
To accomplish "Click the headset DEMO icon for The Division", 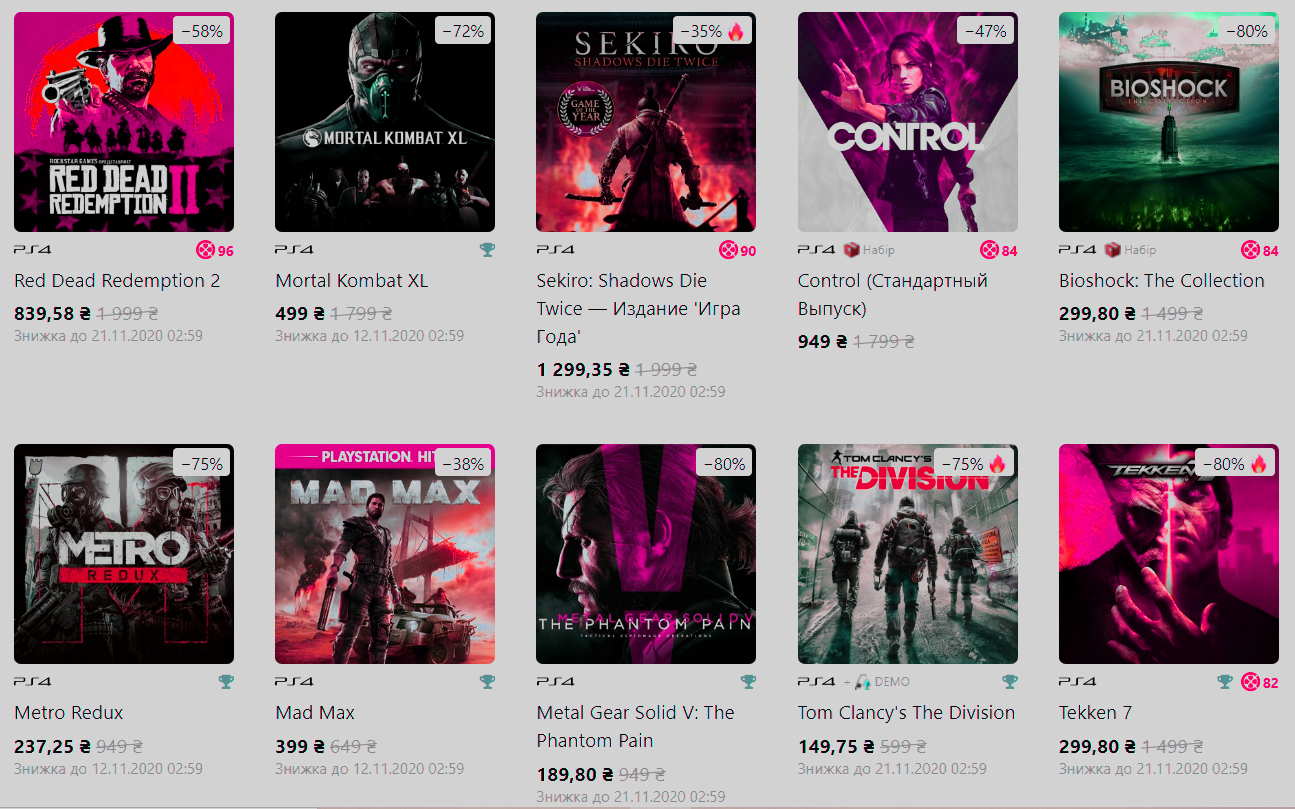I will 863,682.
